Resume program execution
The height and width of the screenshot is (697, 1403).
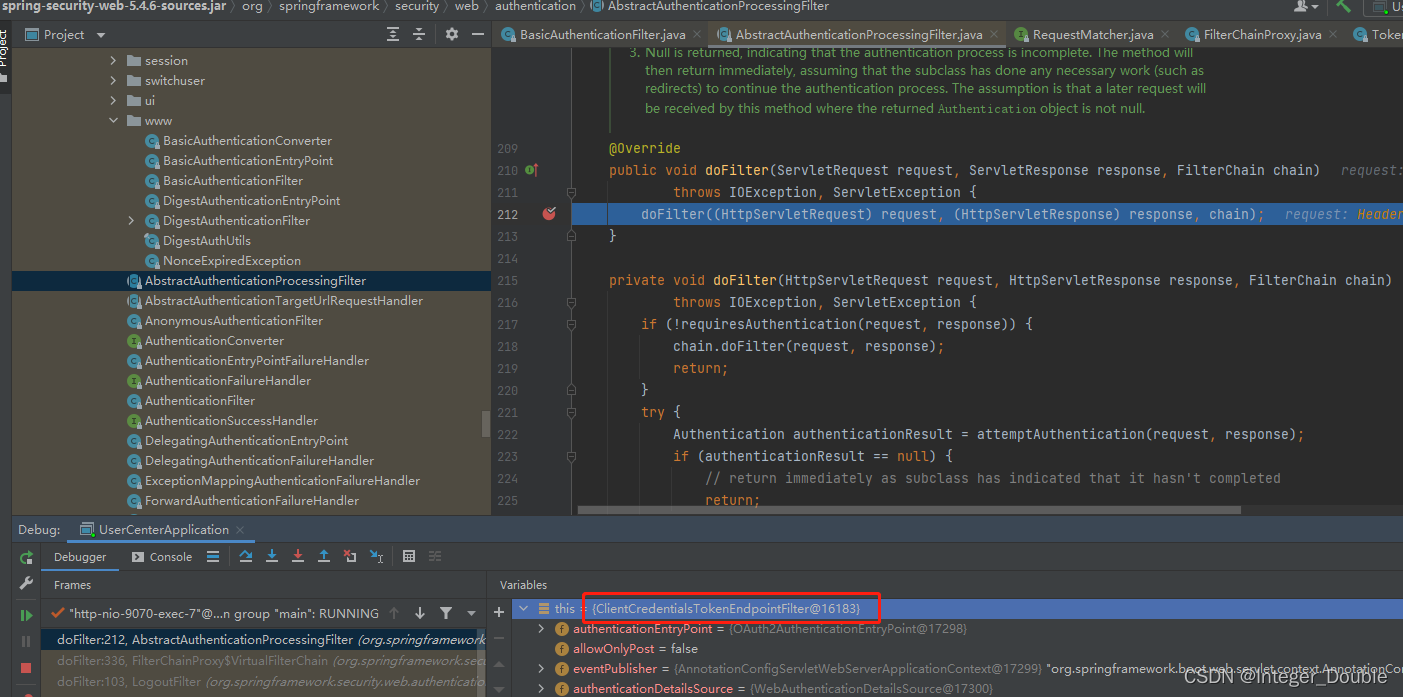(x=27, y=615)
